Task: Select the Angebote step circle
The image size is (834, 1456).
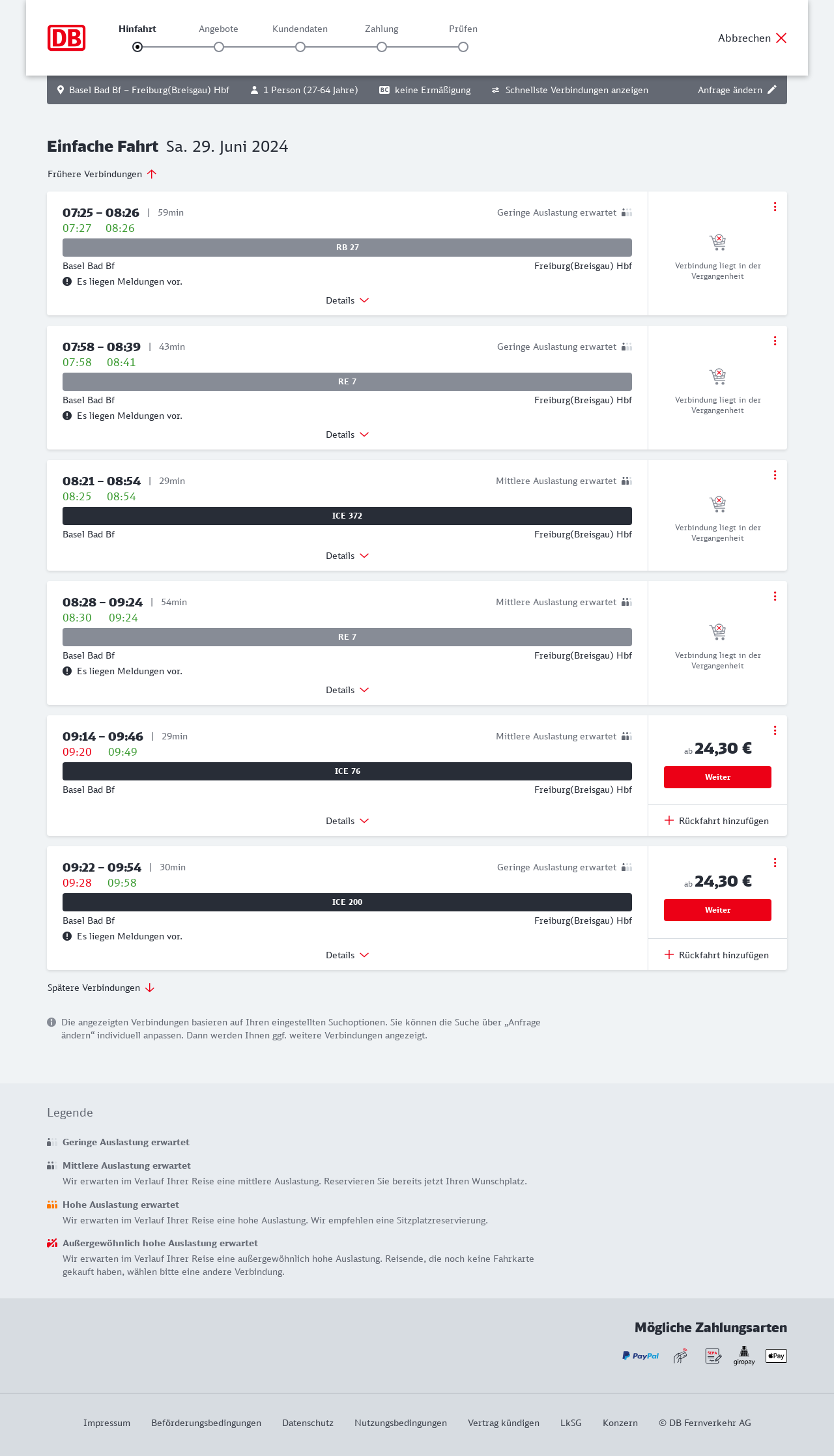Action: pyautogui.click(x=219, y=47)
